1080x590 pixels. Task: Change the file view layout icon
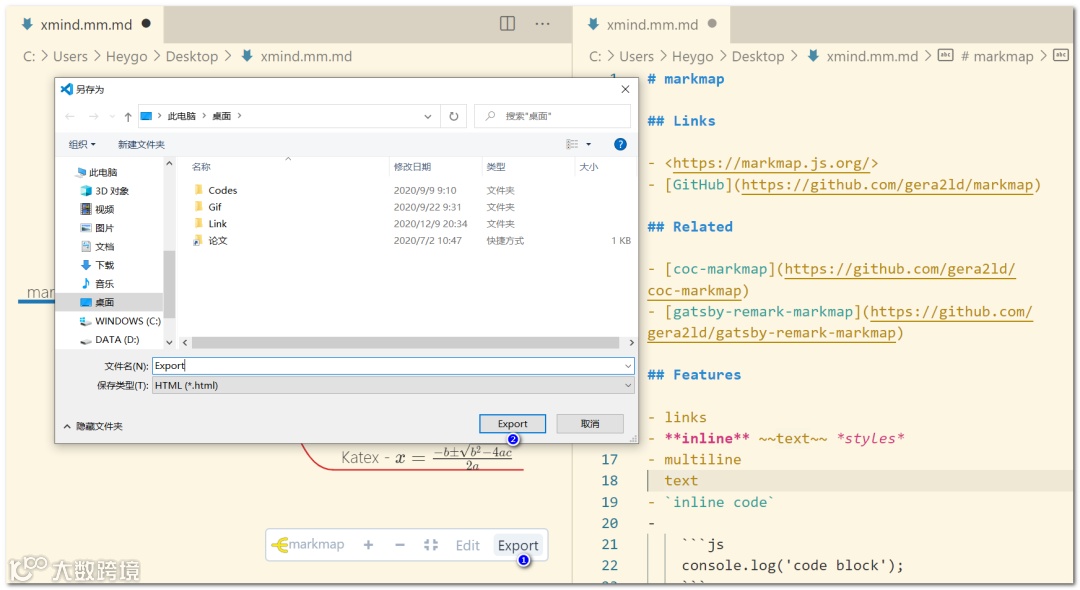tap(572, 144)
